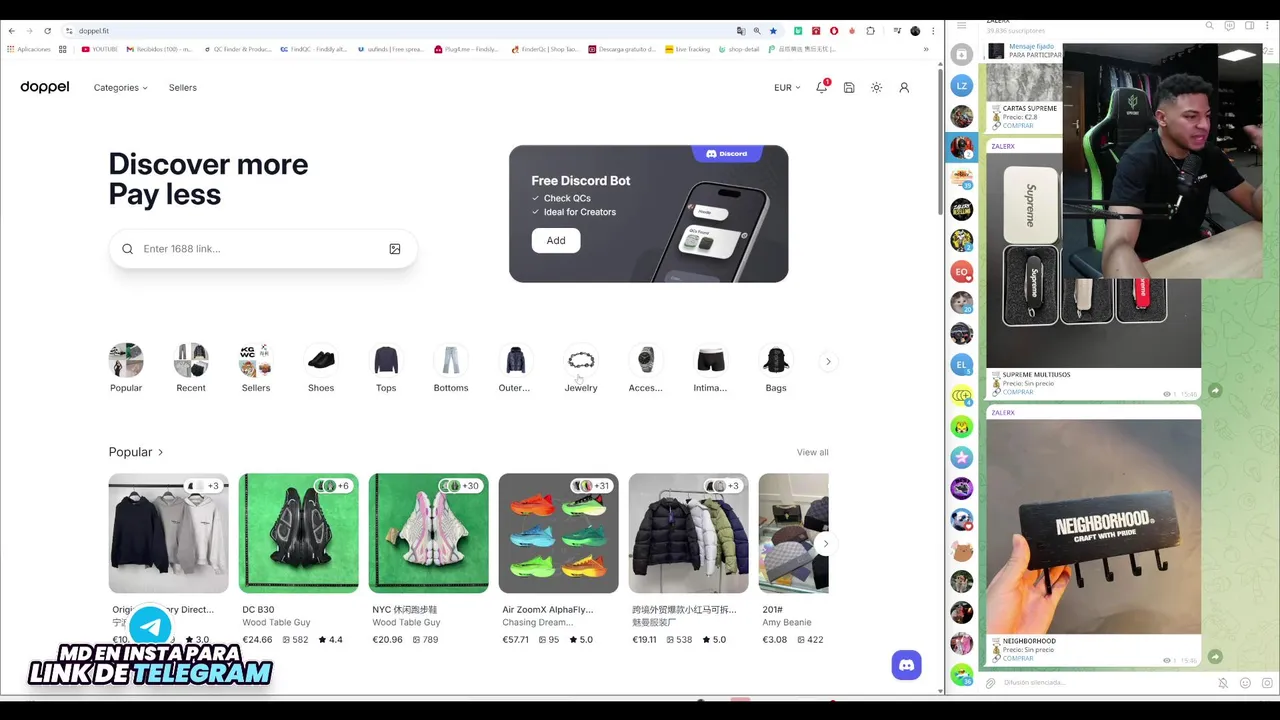Open the LZ chat in Telegram sidebar
This screenshot has width=1280, height=720.
click(x=961, y=86)
